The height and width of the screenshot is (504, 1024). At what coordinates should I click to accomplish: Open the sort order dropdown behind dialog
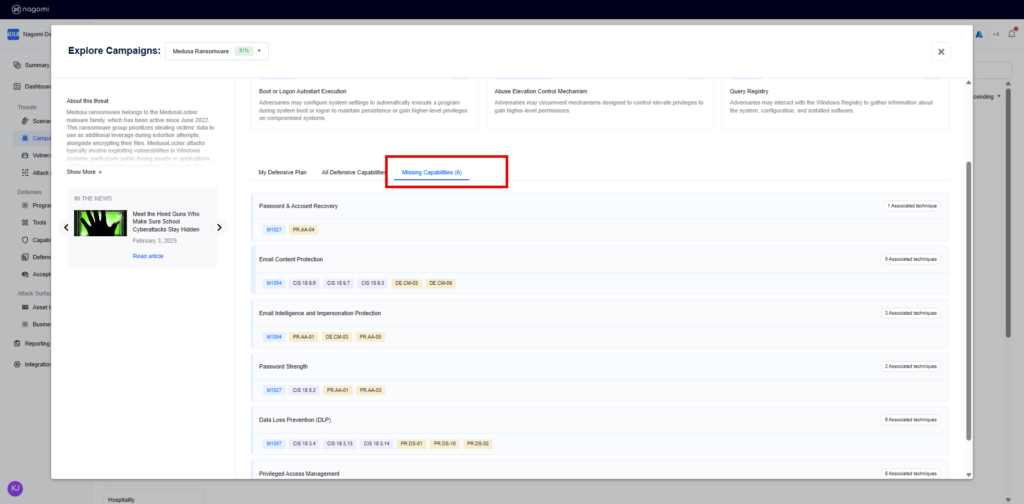click(986, 97)
